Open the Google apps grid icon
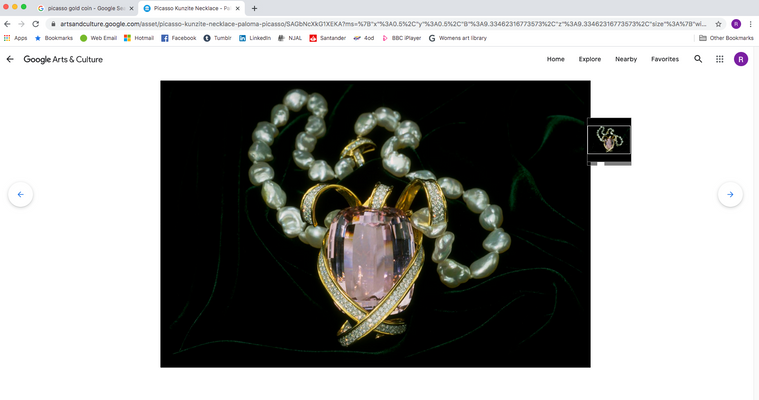759x400 pixels. [720, 59]
